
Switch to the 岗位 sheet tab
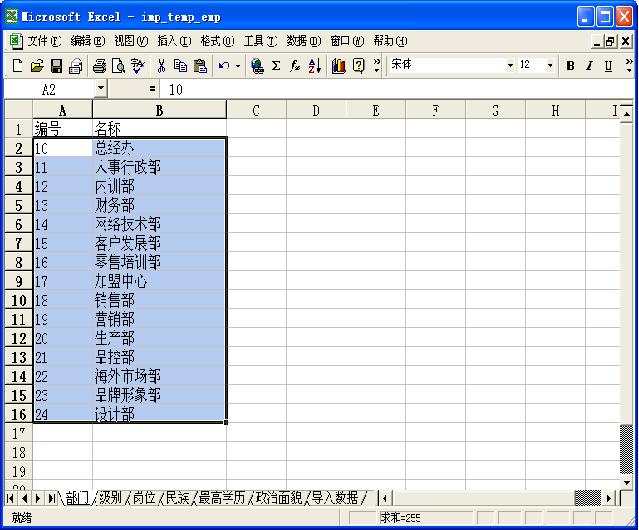[x=144, y=497]
